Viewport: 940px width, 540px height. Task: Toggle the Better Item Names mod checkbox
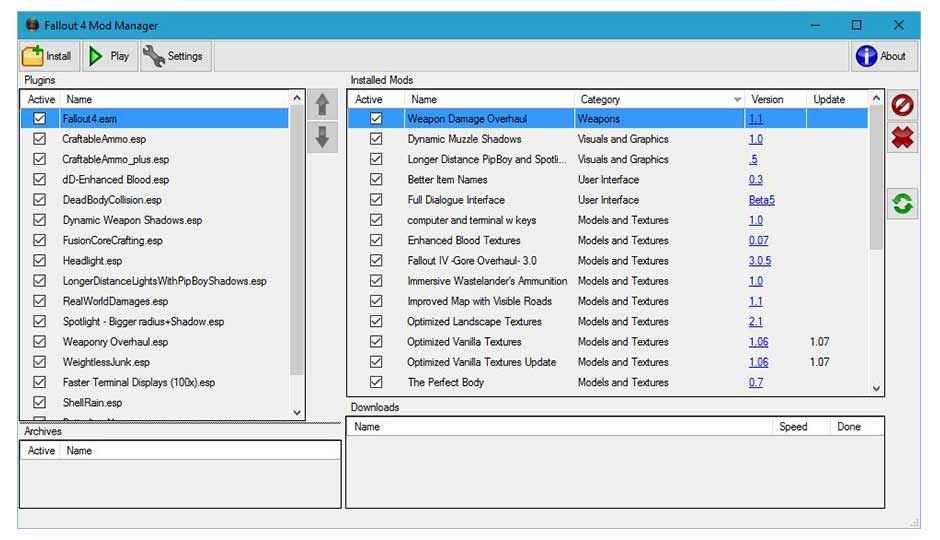[376, 179]
